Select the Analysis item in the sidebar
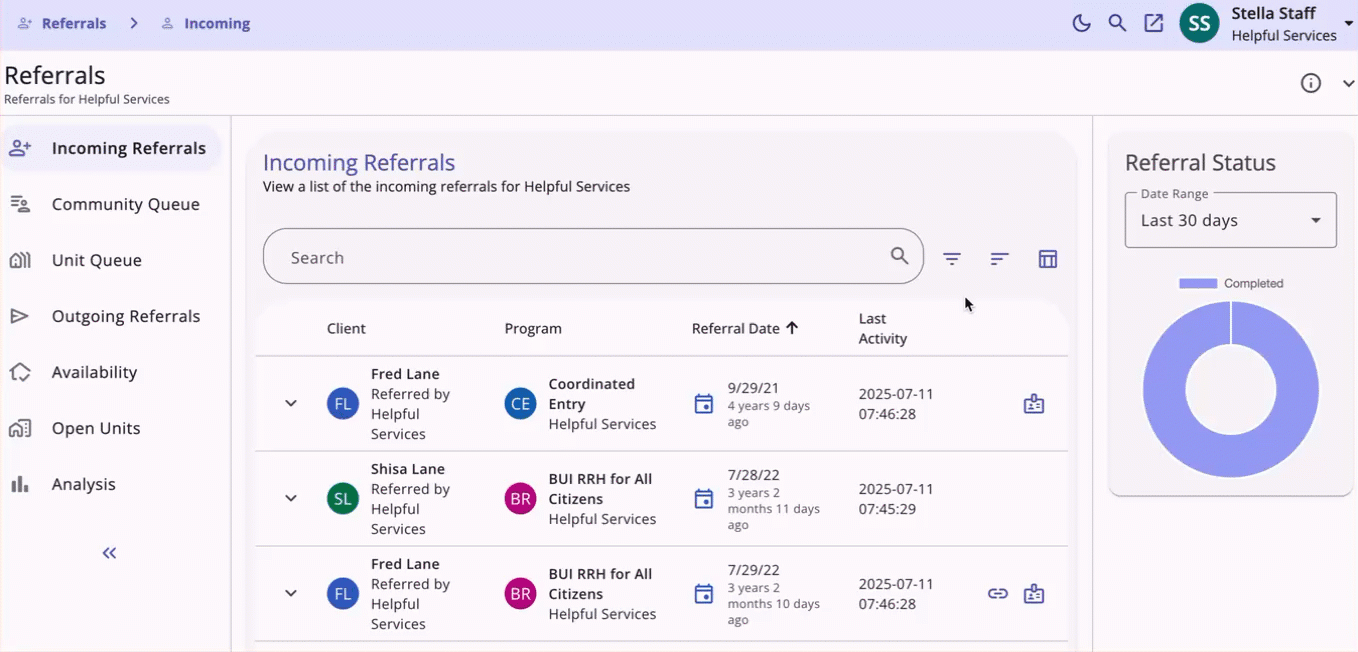The image size is (1358, 652). tap(83, 484)
